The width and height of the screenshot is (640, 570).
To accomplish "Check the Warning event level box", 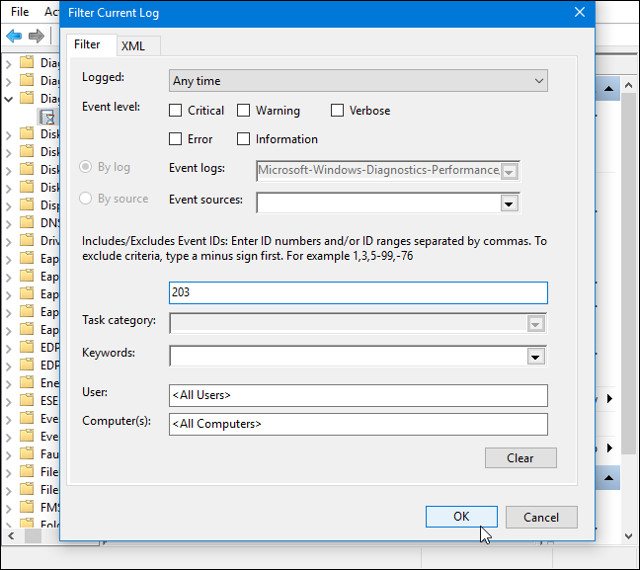I will 243,111.
